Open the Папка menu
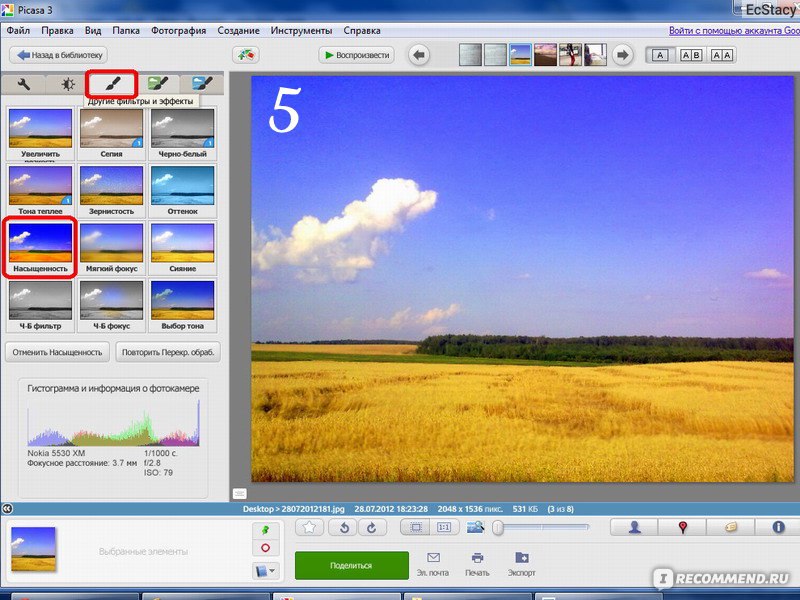Image resolution: width=800 pixels, height=600 pixels. point(126,31)
